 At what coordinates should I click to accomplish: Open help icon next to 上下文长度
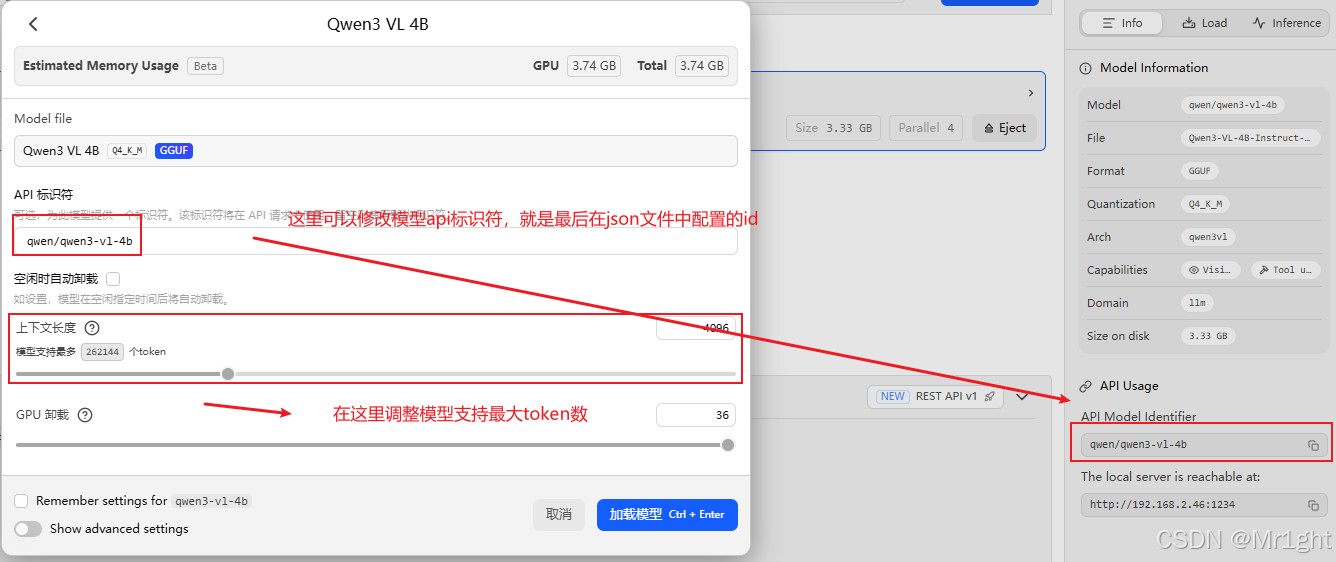92,328
